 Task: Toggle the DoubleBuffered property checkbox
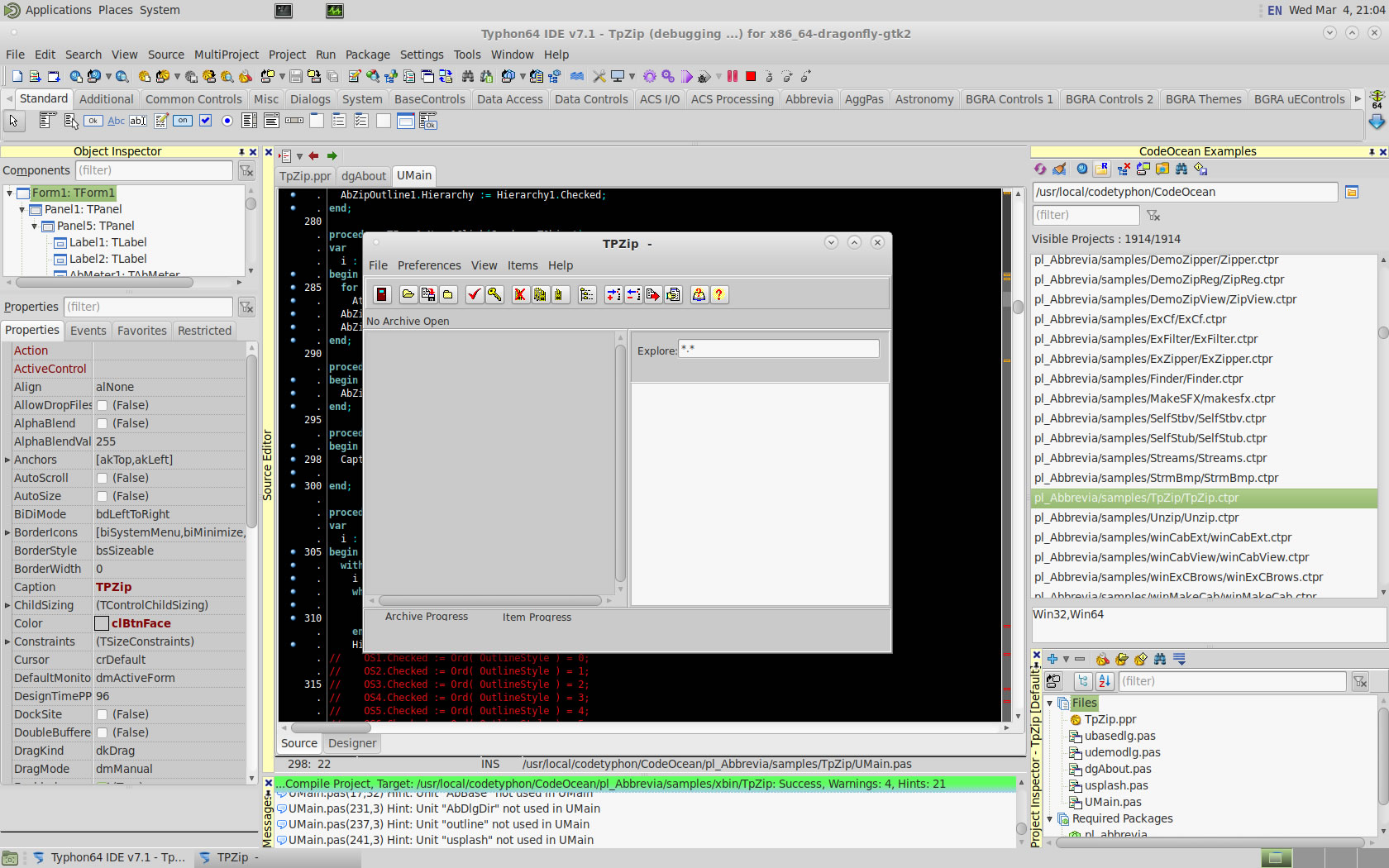[103, 732]
